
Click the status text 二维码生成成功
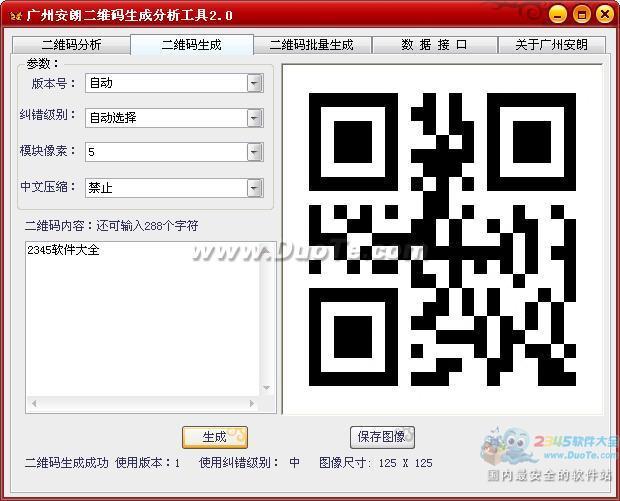tap(66, 463)
